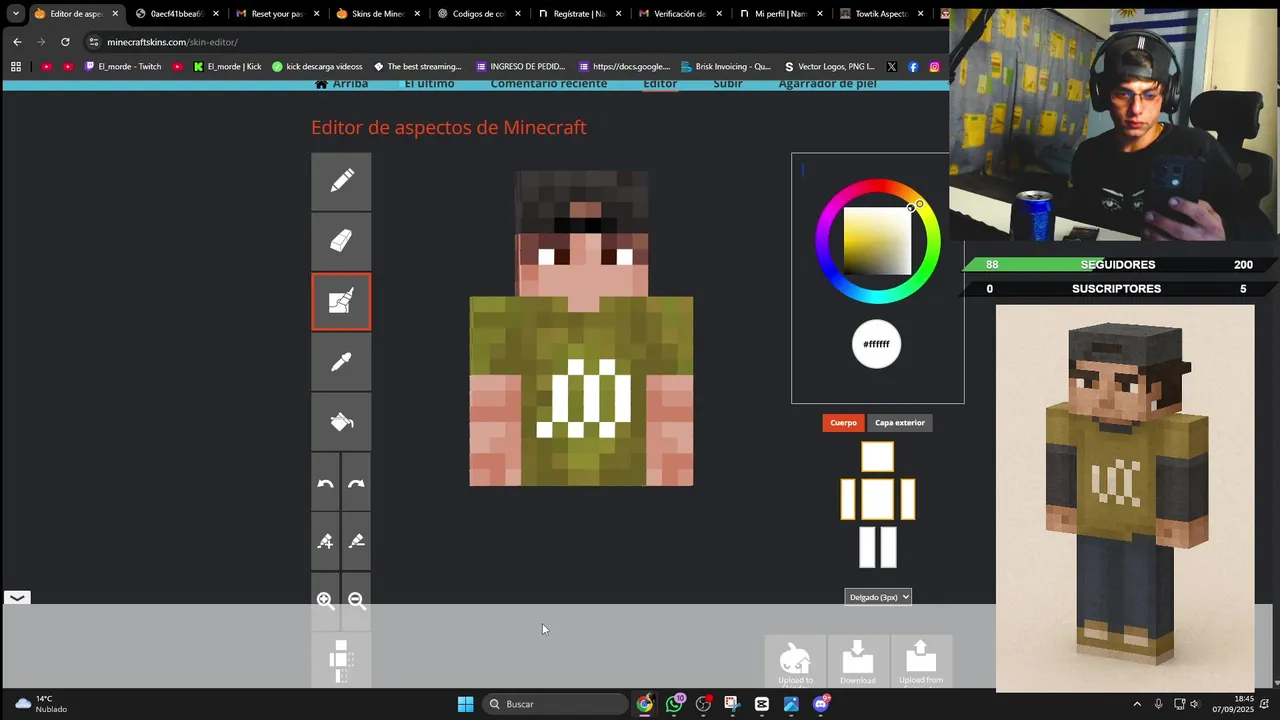
Task: Reload the minecraftskins page
Action: [x=65, y=42]
